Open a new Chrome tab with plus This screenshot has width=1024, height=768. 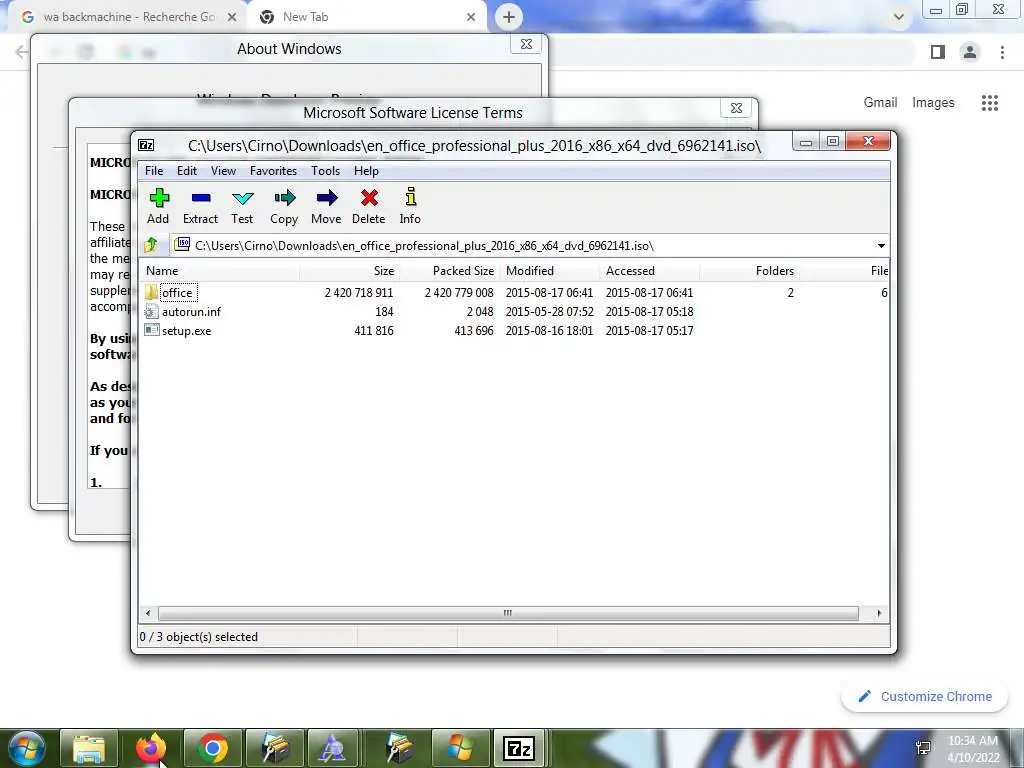click(x=509, y=17)
